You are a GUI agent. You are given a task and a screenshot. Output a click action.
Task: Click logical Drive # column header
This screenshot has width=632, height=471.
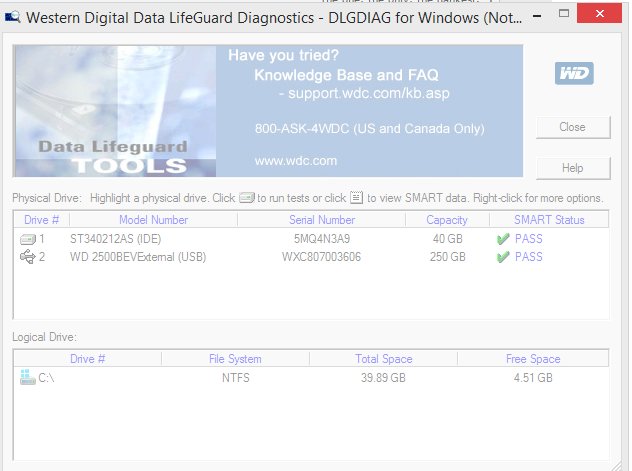point(87,359)
